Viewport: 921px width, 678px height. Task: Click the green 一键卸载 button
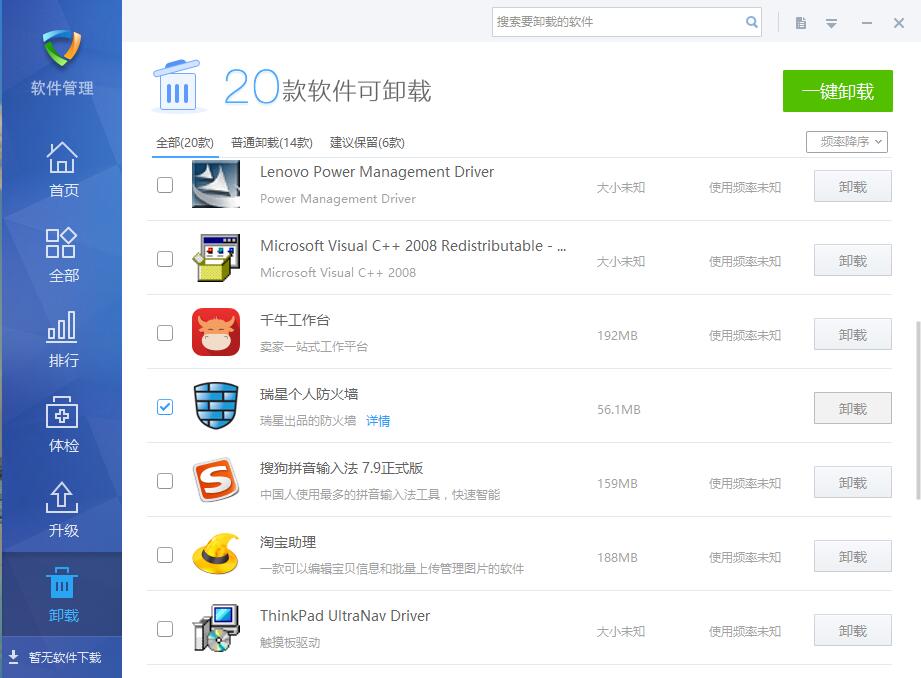tap(838, 91)
